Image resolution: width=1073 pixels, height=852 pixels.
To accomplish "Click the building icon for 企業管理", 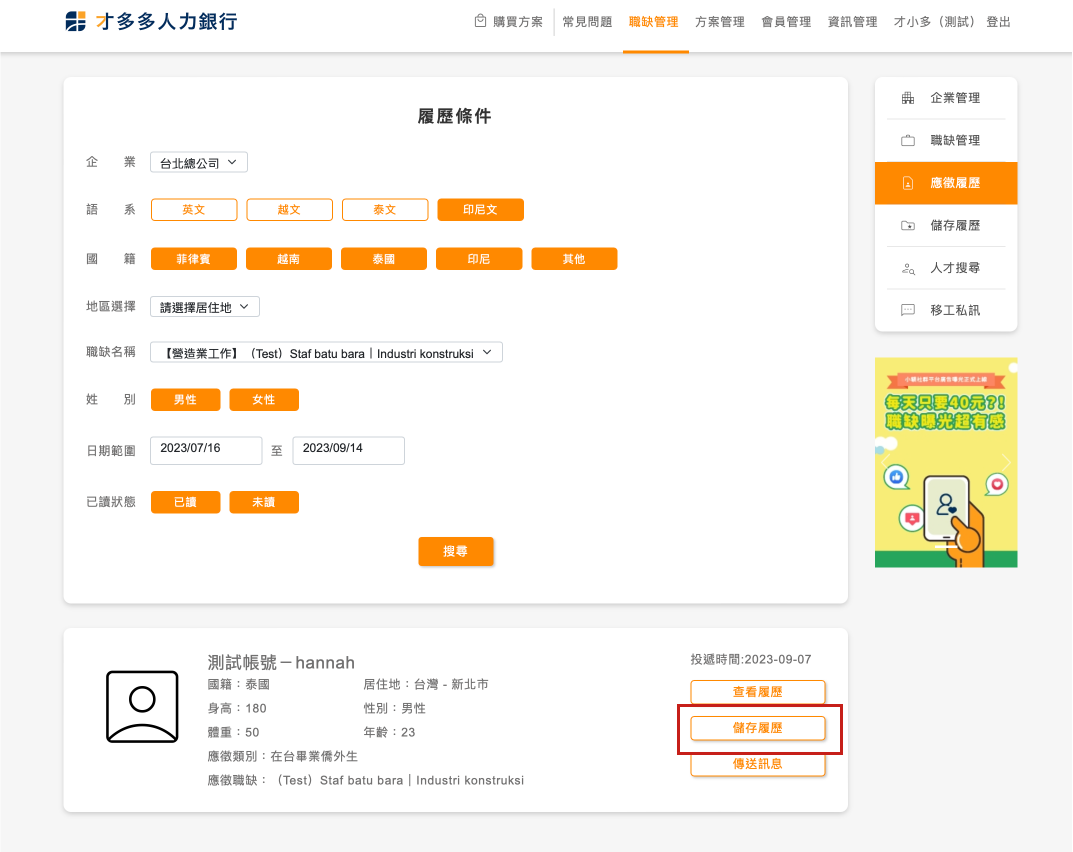I will pyautogui.click(x=908, y=98).
